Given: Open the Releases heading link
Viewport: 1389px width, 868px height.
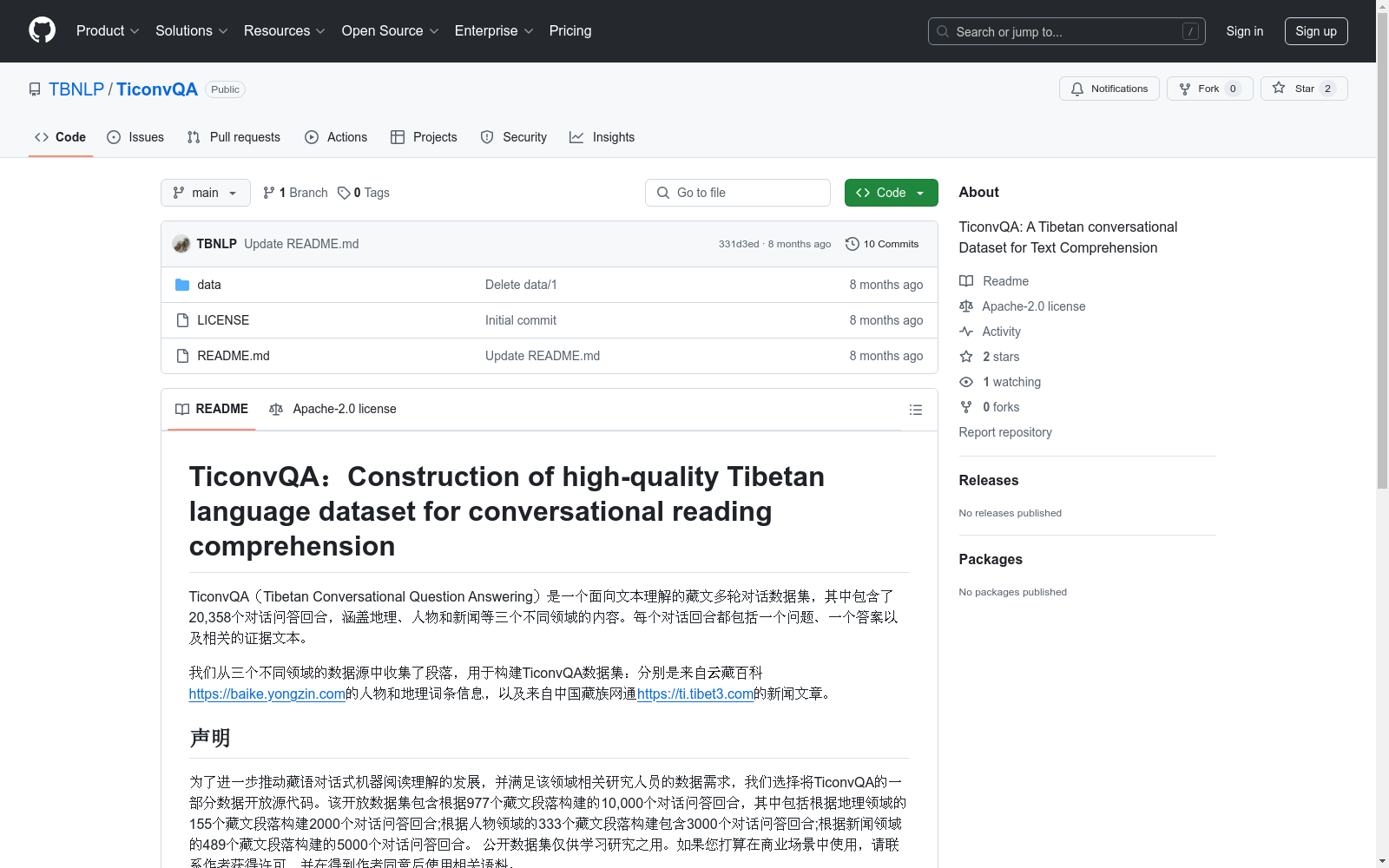Looking at the screenshot, I should 989,480.
